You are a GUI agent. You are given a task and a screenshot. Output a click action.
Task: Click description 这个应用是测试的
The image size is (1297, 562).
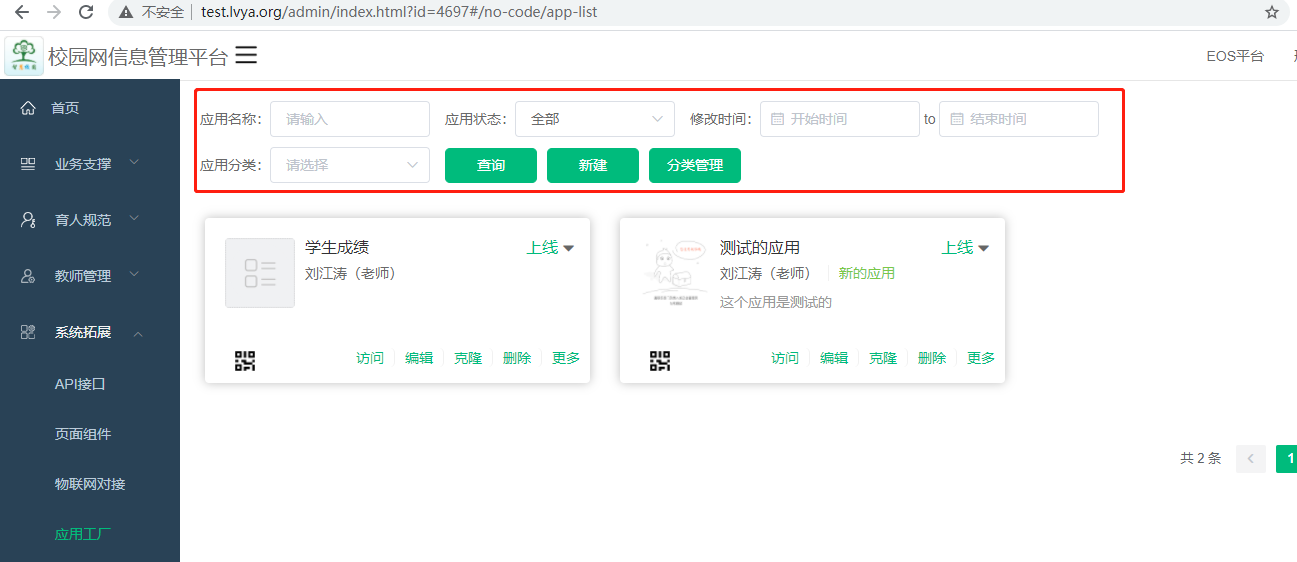[x=776, y=302]
